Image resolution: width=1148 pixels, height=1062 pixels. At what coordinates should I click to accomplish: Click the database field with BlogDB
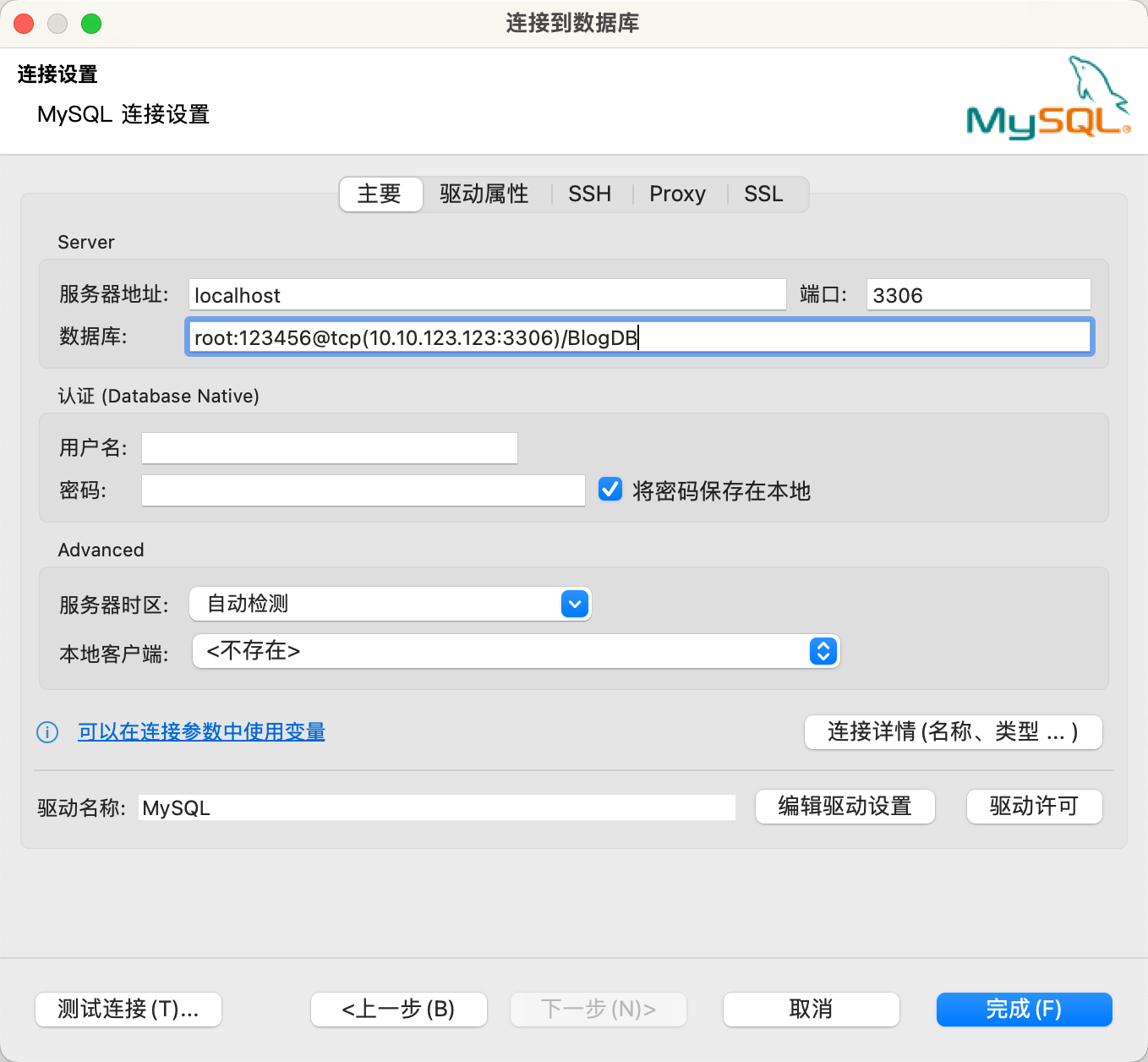click(640, 337)
